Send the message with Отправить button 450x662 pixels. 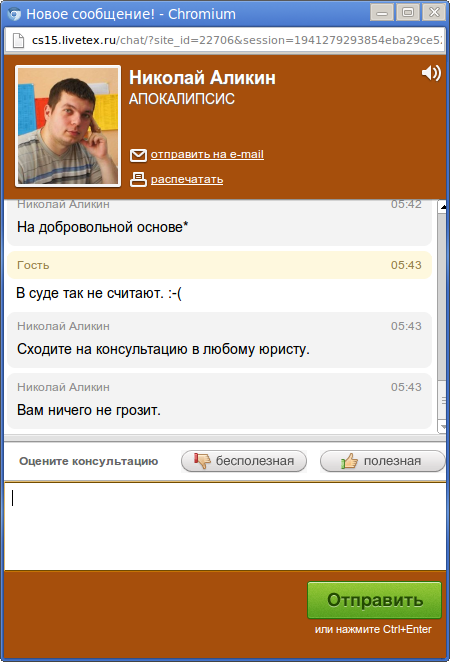point(374,600)
